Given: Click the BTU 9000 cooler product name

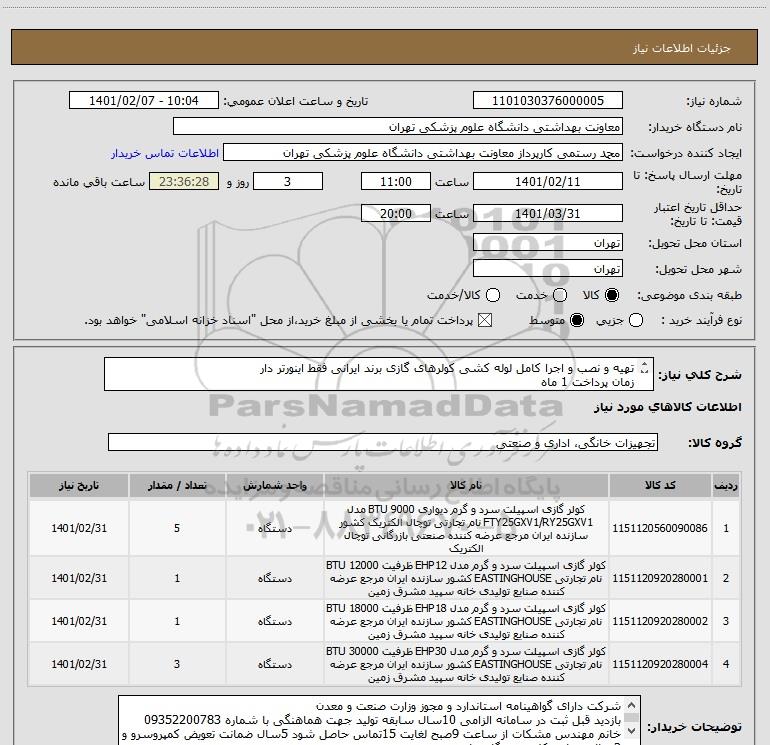Looking at the screenshot, I should tap(466, 528).
